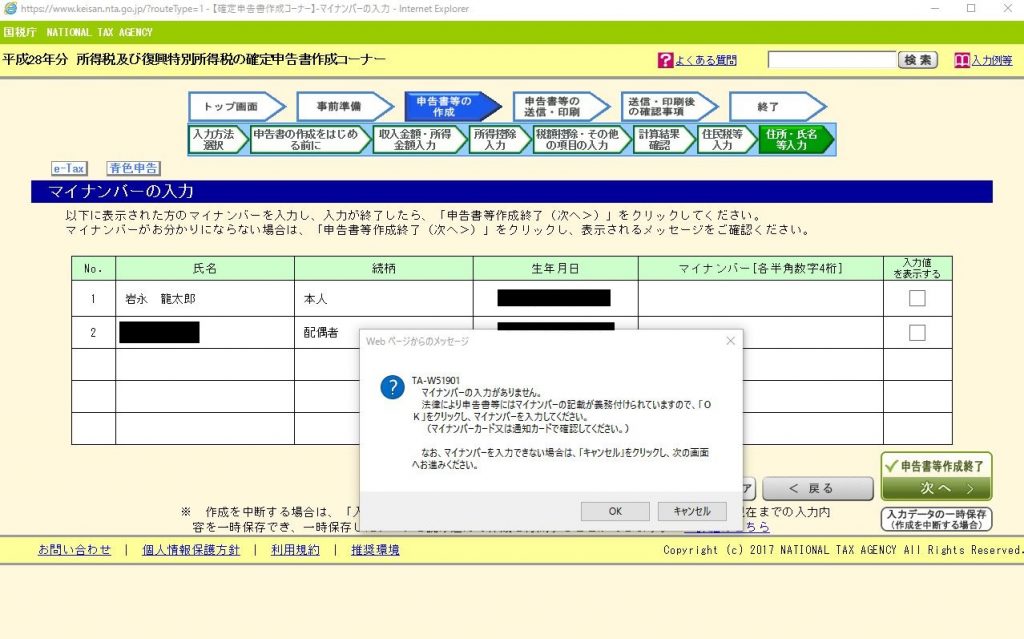Click the 入力例等 book icon
The image size is (1024, 639).
coord(962,61)
